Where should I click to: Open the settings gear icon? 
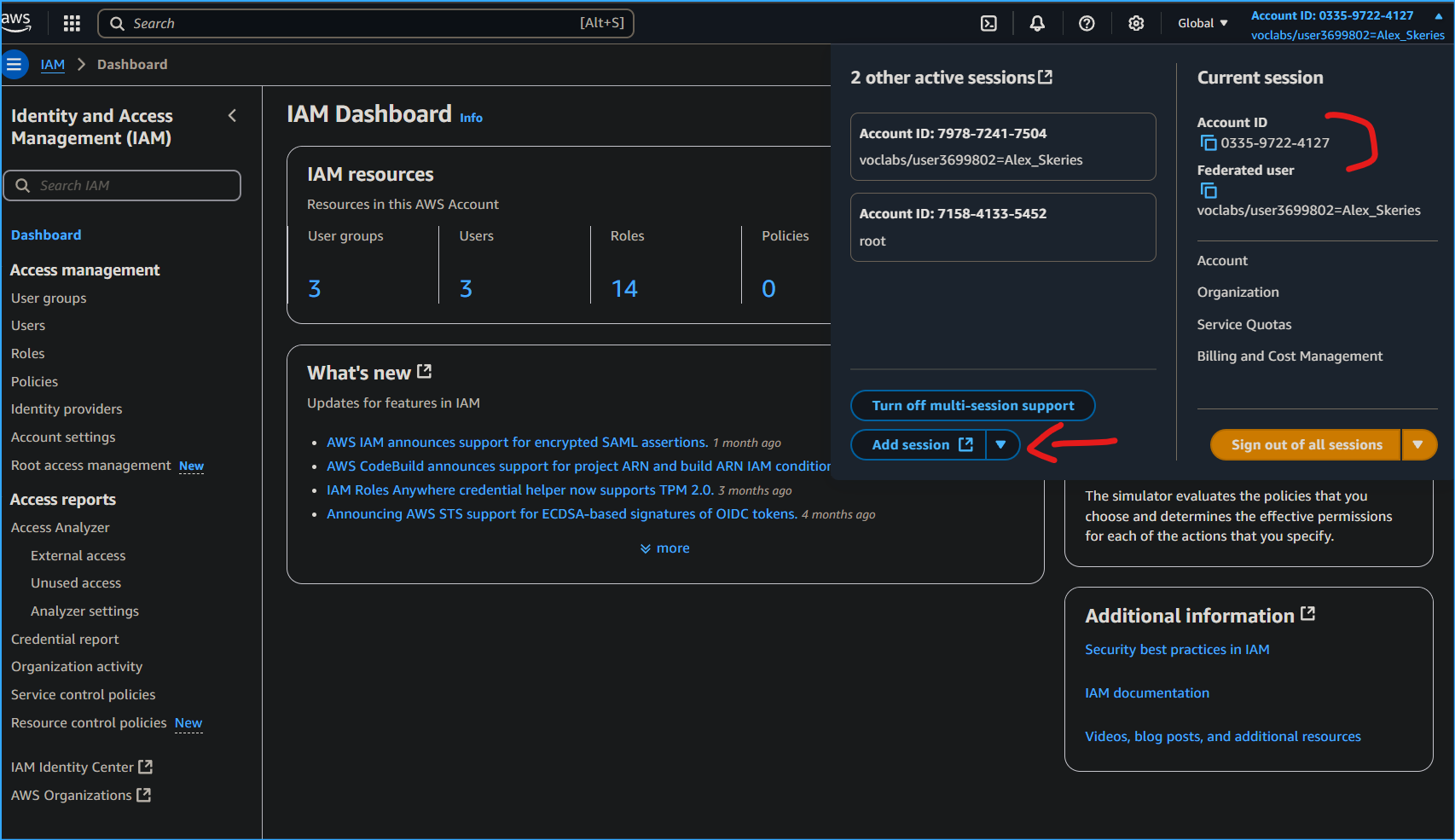click(x=1136, y=23)
